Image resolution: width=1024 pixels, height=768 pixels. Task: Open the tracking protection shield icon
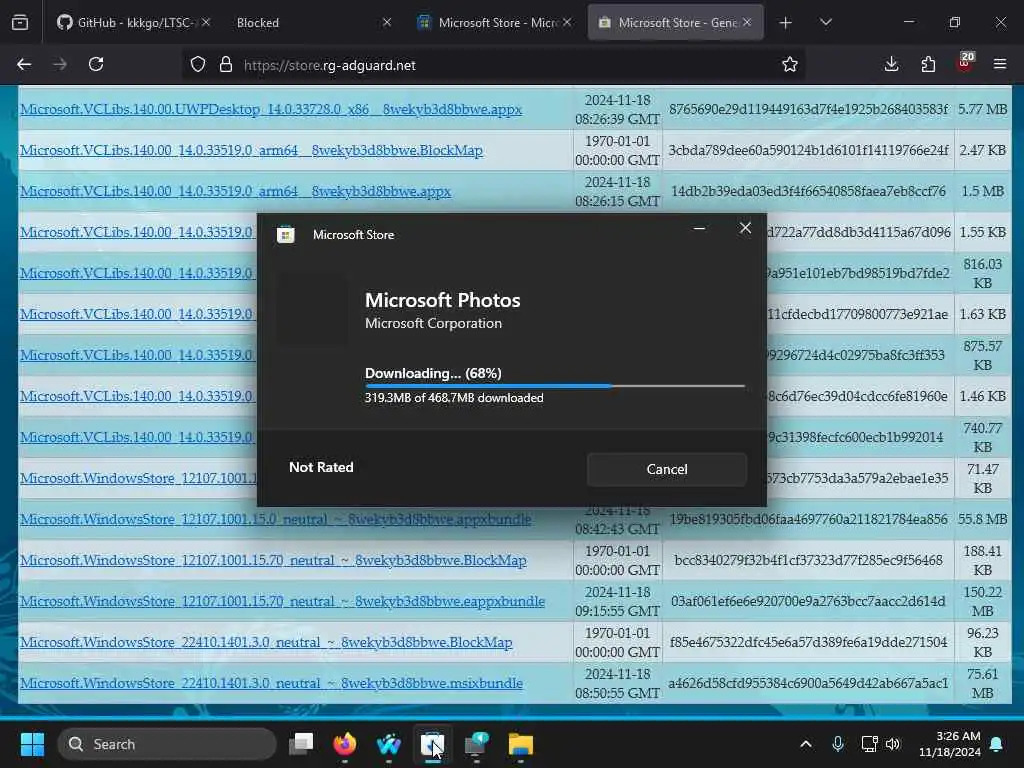pos(198,65)
